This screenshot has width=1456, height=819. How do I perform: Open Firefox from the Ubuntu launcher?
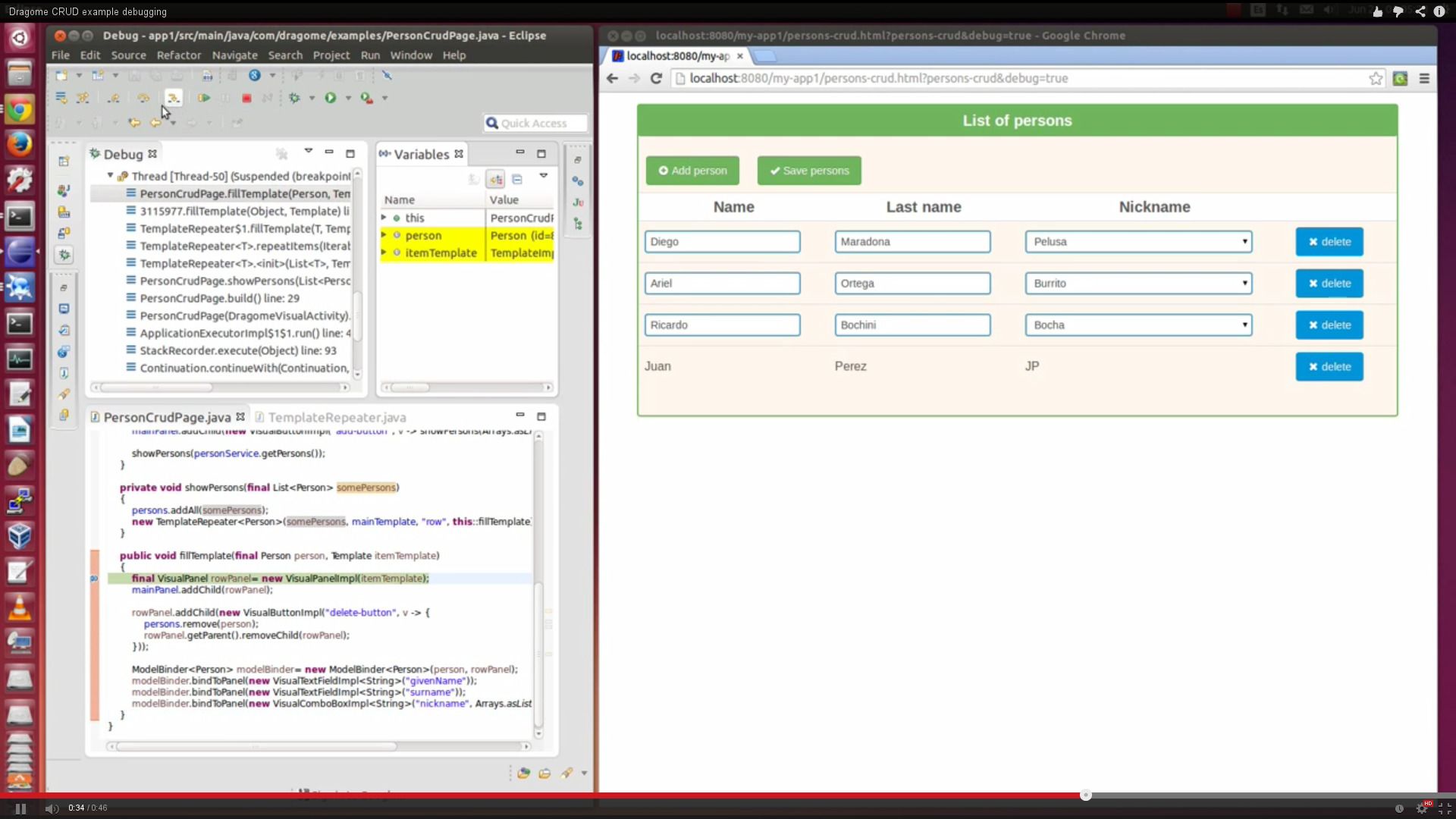click(20, 144)
